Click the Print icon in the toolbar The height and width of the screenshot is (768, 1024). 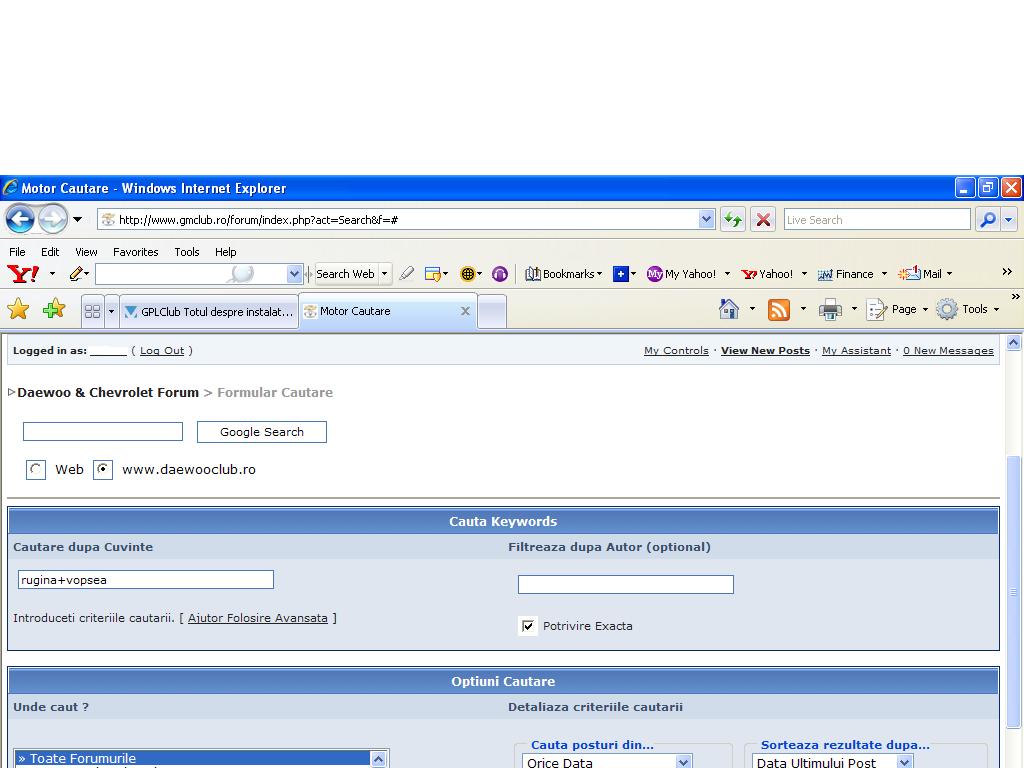(x=830, y=310)
